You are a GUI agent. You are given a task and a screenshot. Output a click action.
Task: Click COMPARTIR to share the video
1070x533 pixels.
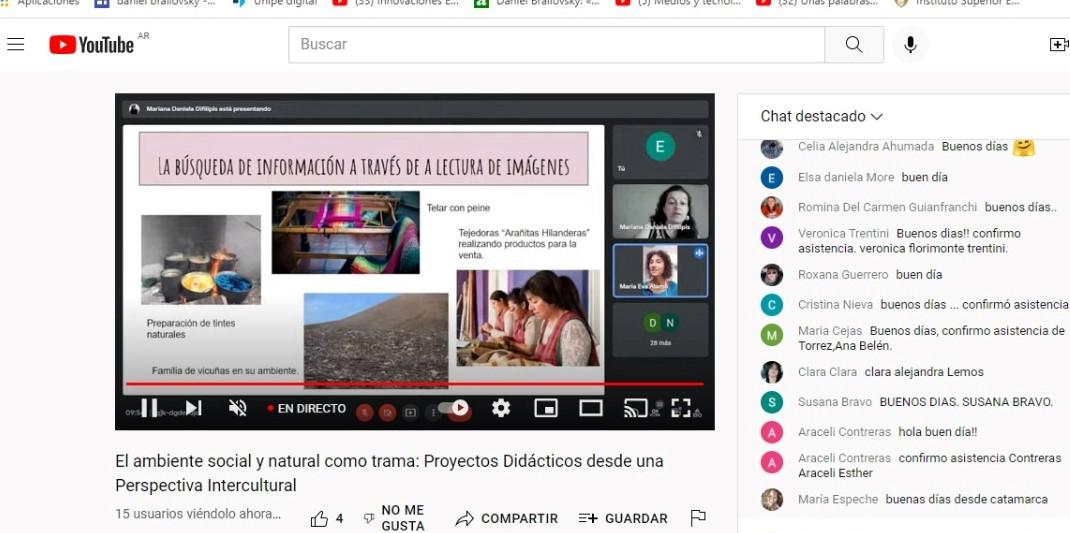tap(507, 518)
